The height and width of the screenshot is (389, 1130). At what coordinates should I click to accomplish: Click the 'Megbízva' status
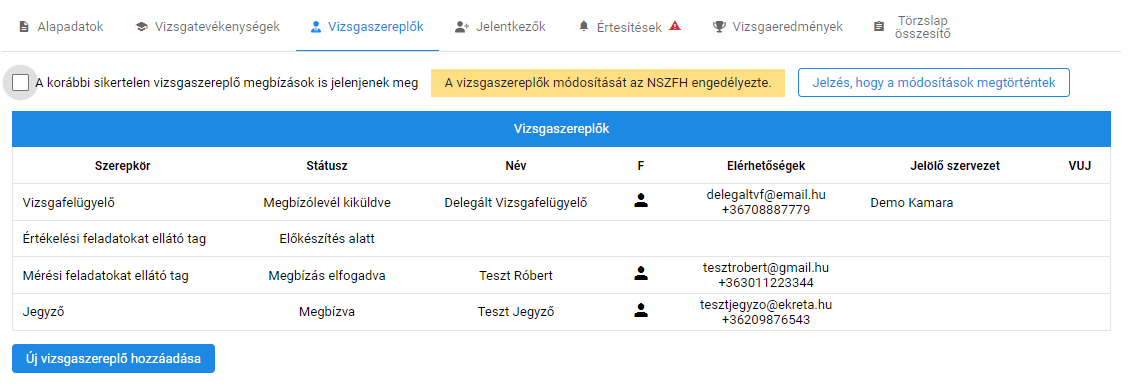[x=326, y=312]
